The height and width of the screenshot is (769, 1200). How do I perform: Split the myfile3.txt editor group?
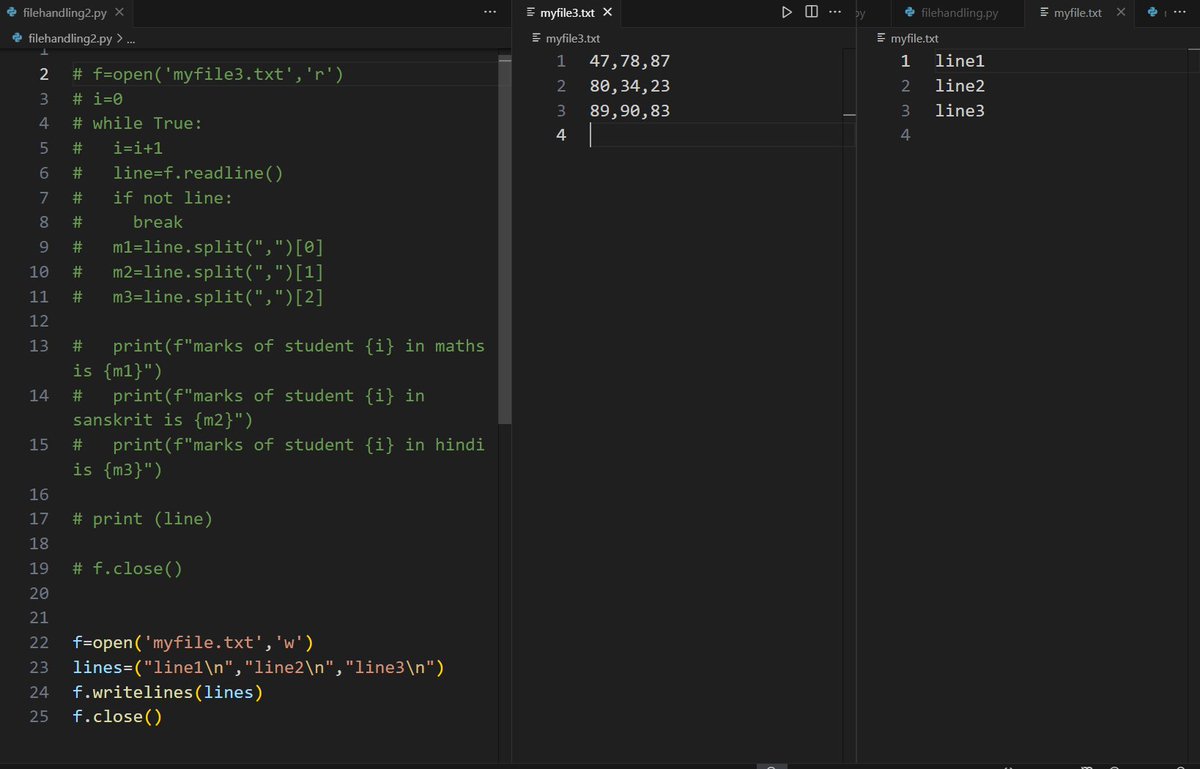pyautogui.click(x=811, y=12)
